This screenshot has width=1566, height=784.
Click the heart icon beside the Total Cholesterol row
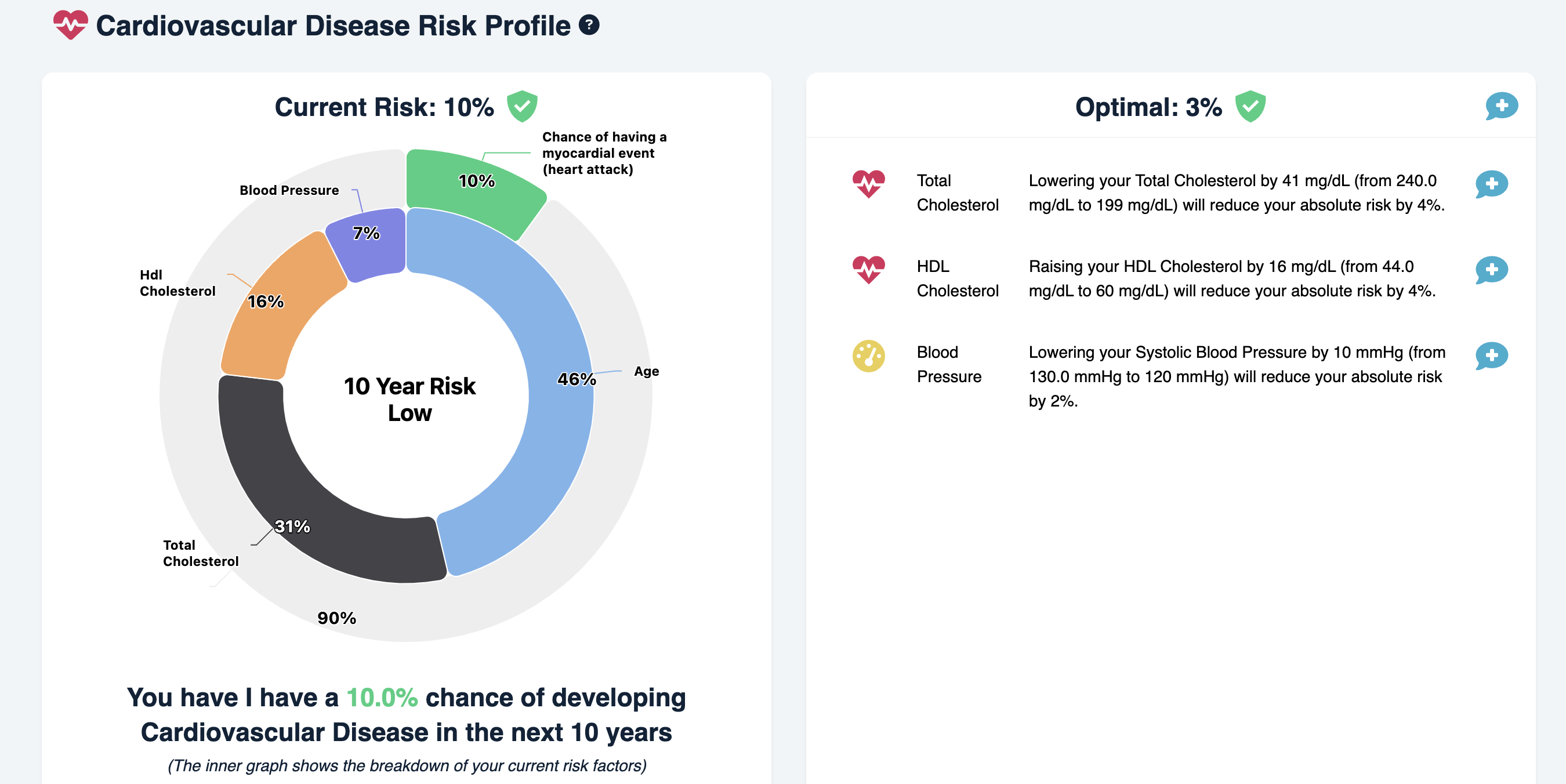click(868, 184)
